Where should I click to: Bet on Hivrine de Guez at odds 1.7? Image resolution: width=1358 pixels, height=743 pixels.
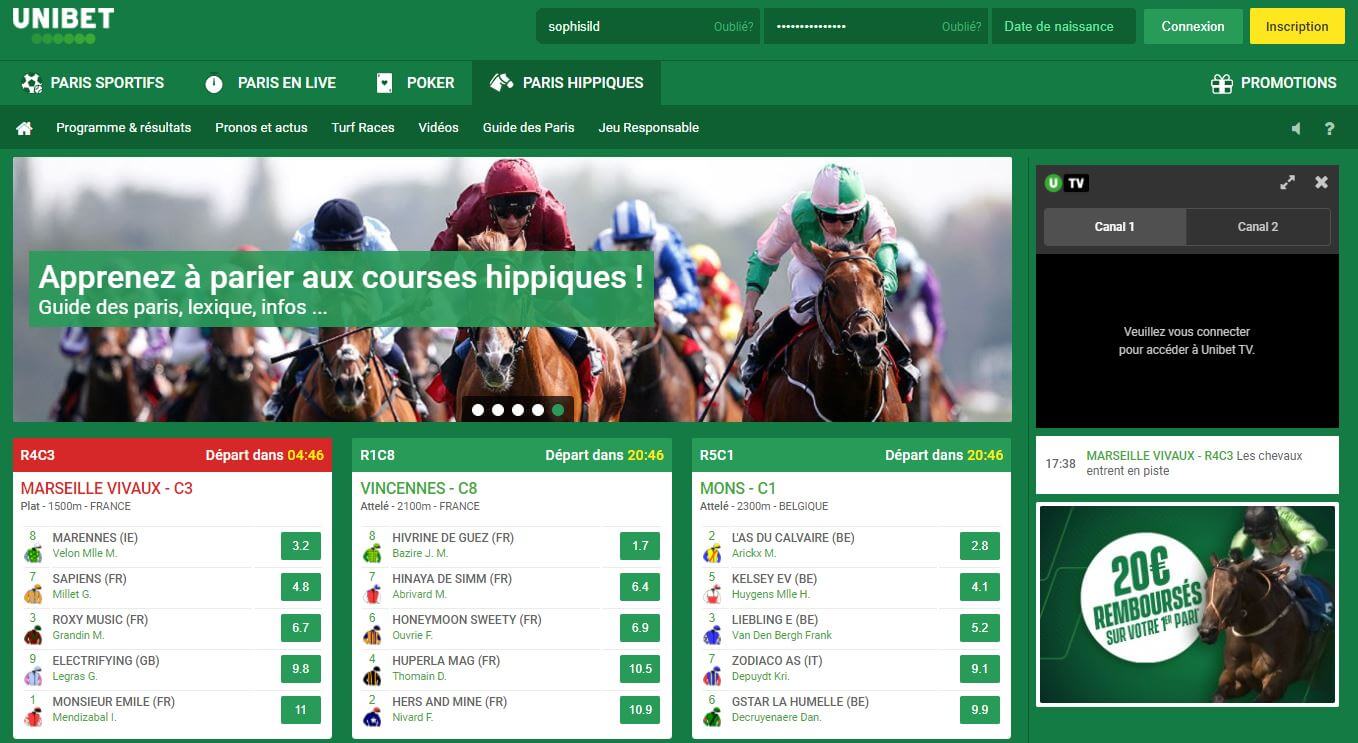640,546
